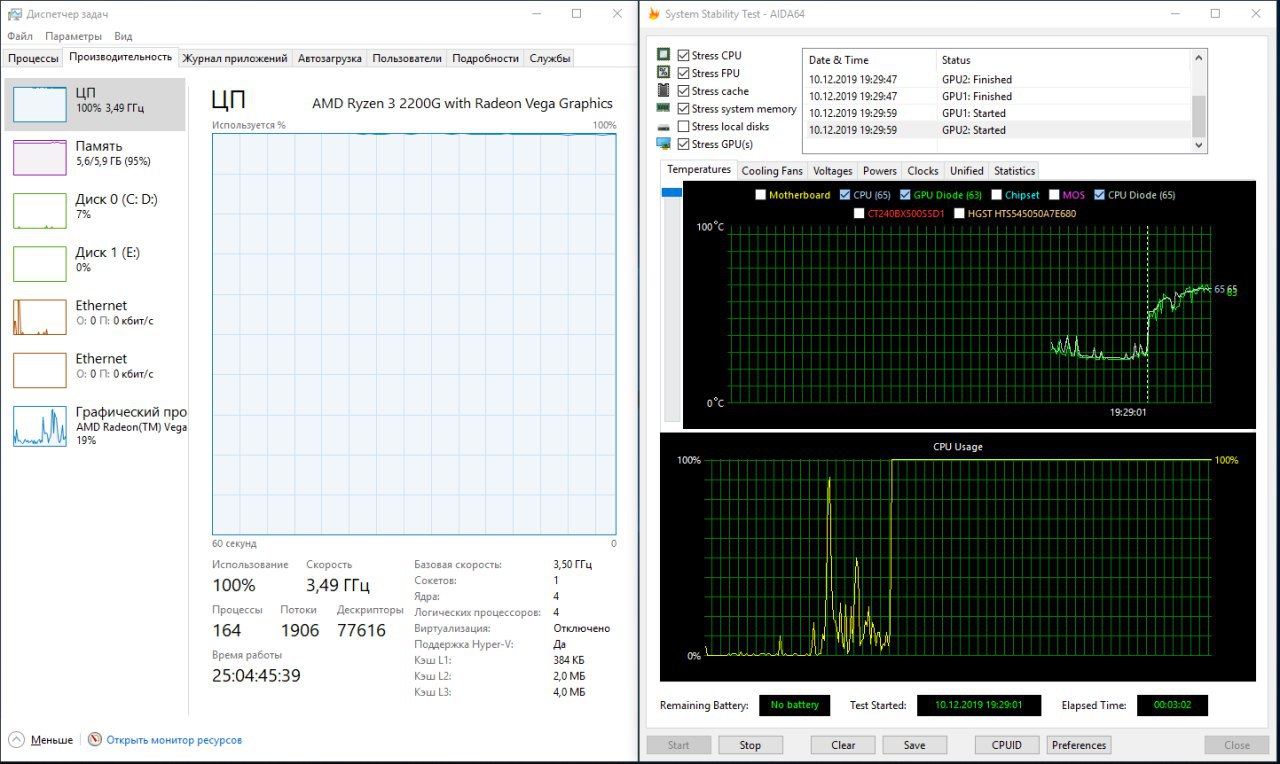Select the CPU (ЦП) performance graph thumbnail

pyautogui.click(x=40, y=104)
